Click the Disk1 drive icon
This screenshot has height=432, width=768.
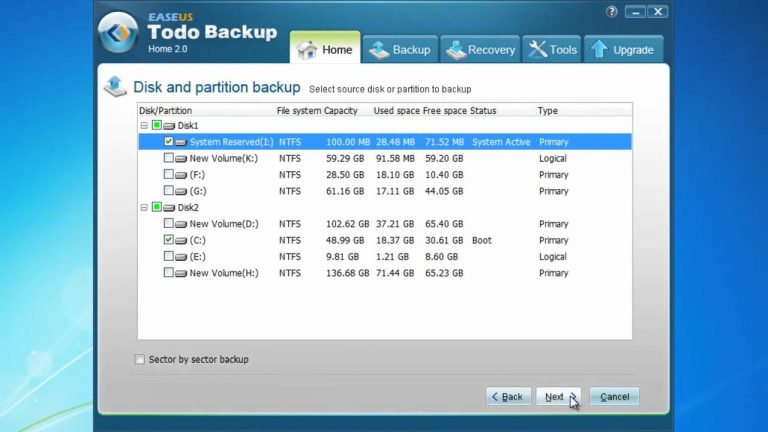tap(169, 126)
